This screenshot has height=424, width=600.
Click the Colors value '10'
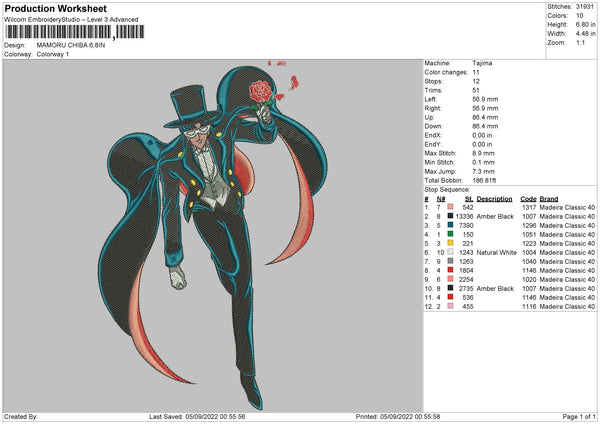pos(580,16)
